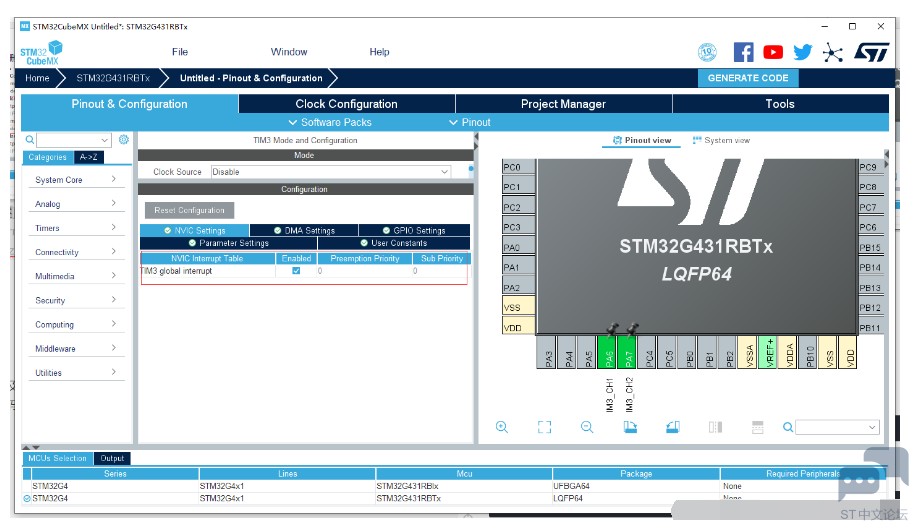Image resolution: width=917 pixels, height=530 pixels.
Task: Click the ST logo icon
Action: [x=871, y=52]
